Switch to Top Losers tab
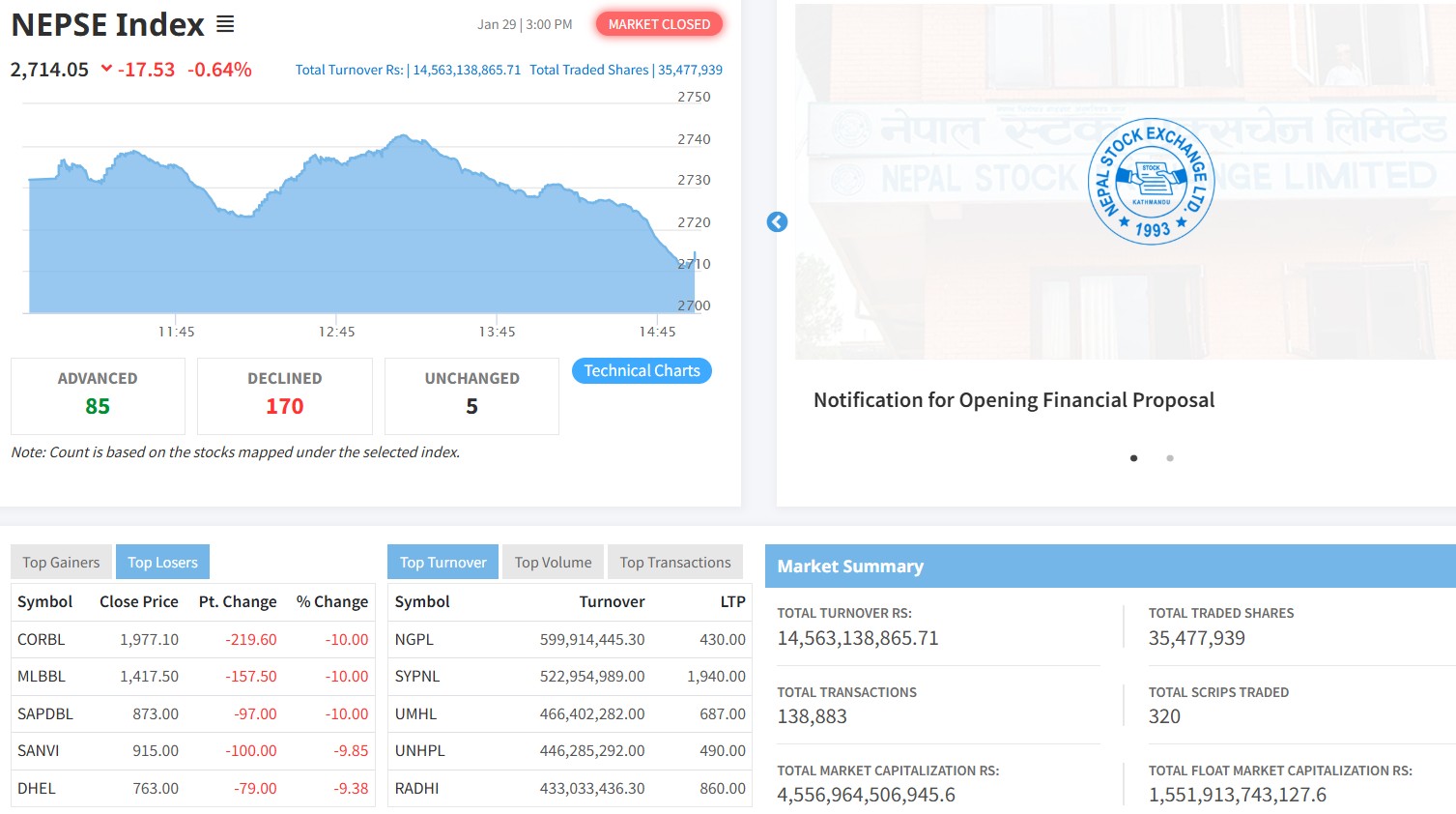This screenshot has height=814, width=1456. tap(162, 563)
